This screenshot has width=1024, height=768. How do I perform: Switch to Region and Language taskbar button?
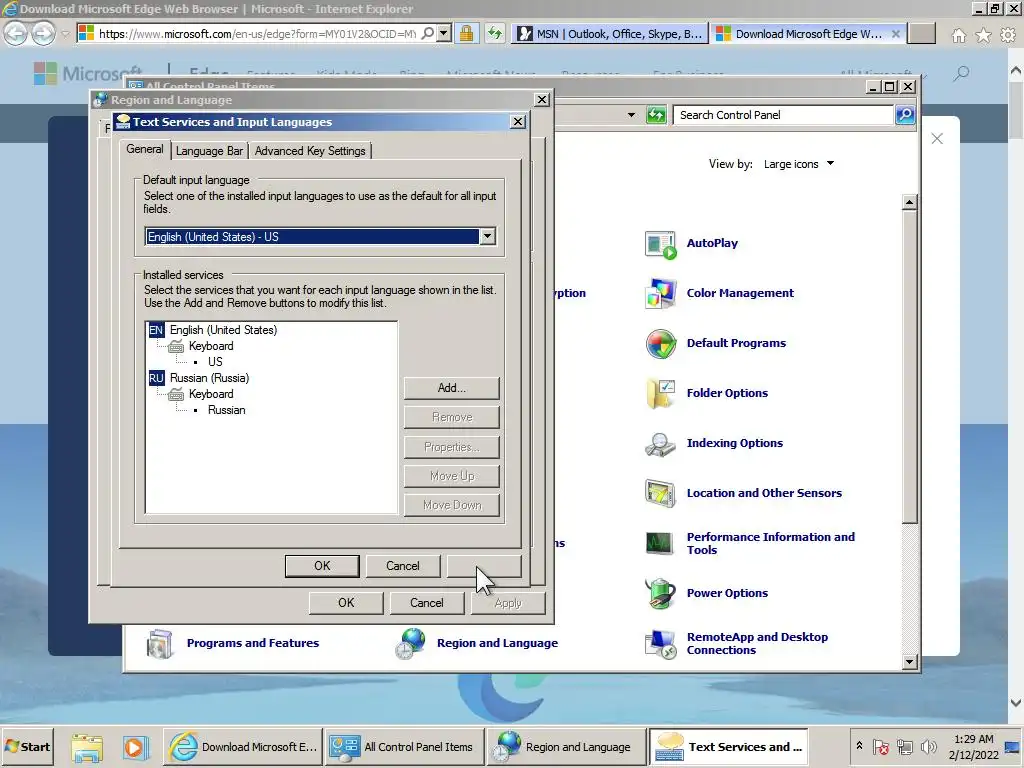pos(566,746)
